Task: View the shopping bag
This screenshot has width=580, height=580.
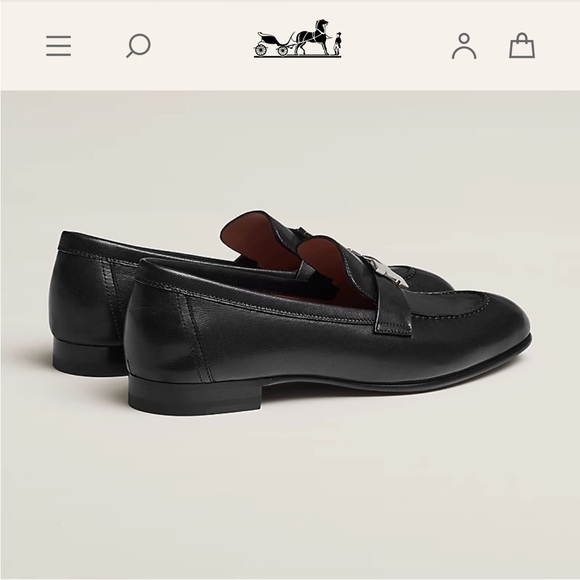Action: [x=522, y=45]
